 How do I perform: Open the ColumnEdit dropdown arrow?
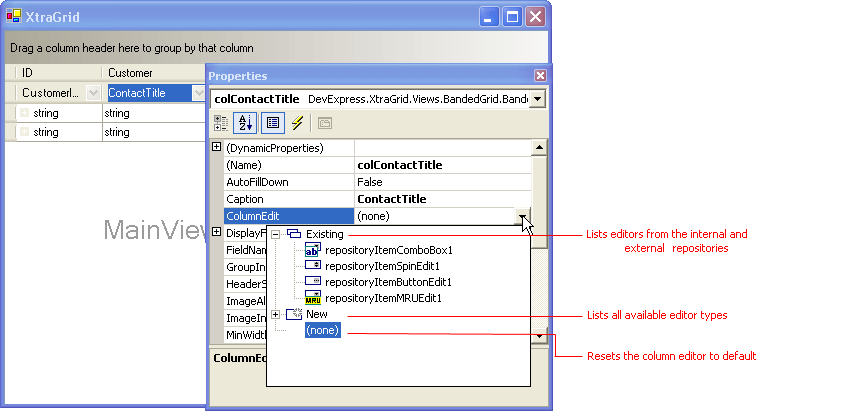pos(523,216)
